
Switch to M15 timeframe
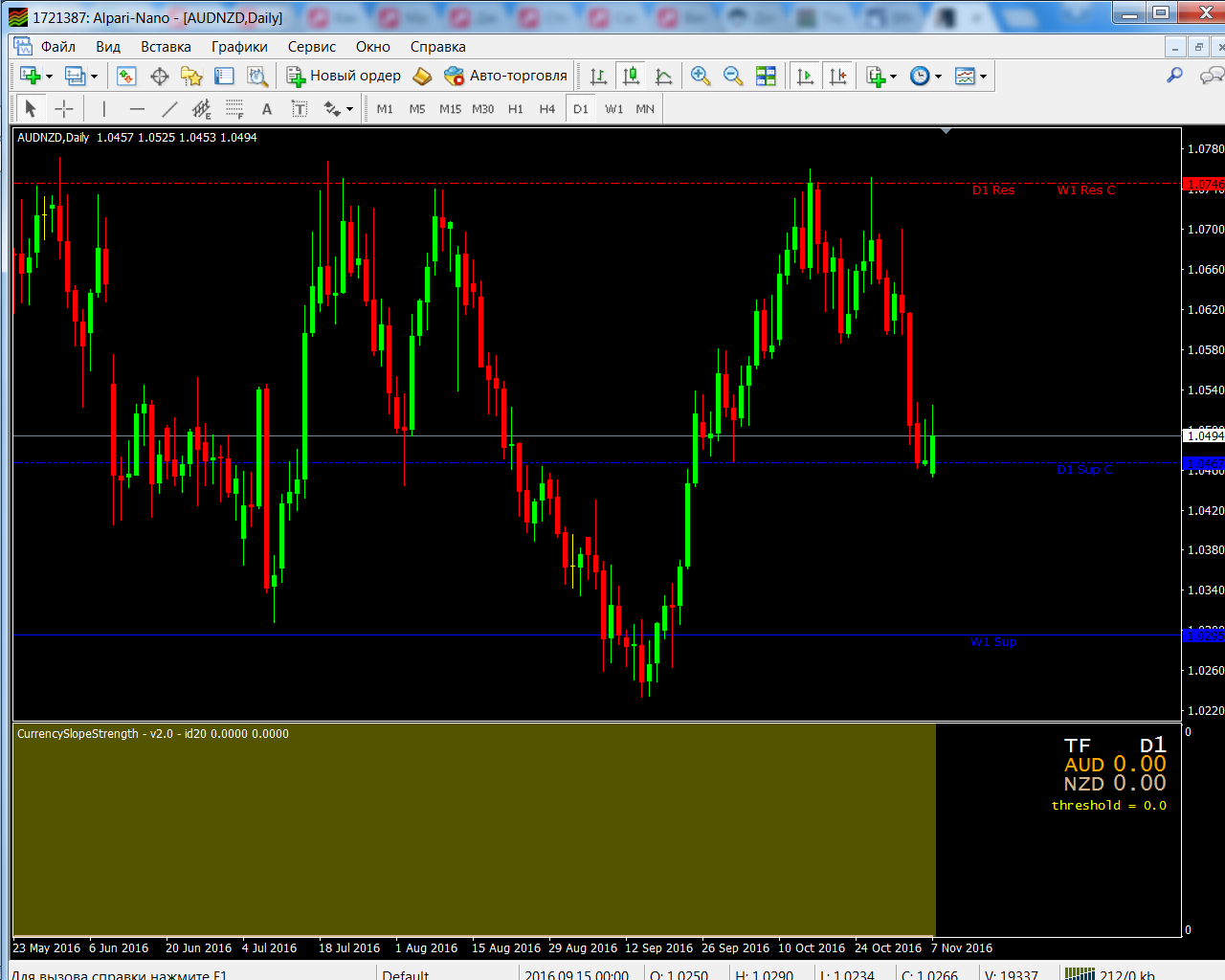(450, 109)
